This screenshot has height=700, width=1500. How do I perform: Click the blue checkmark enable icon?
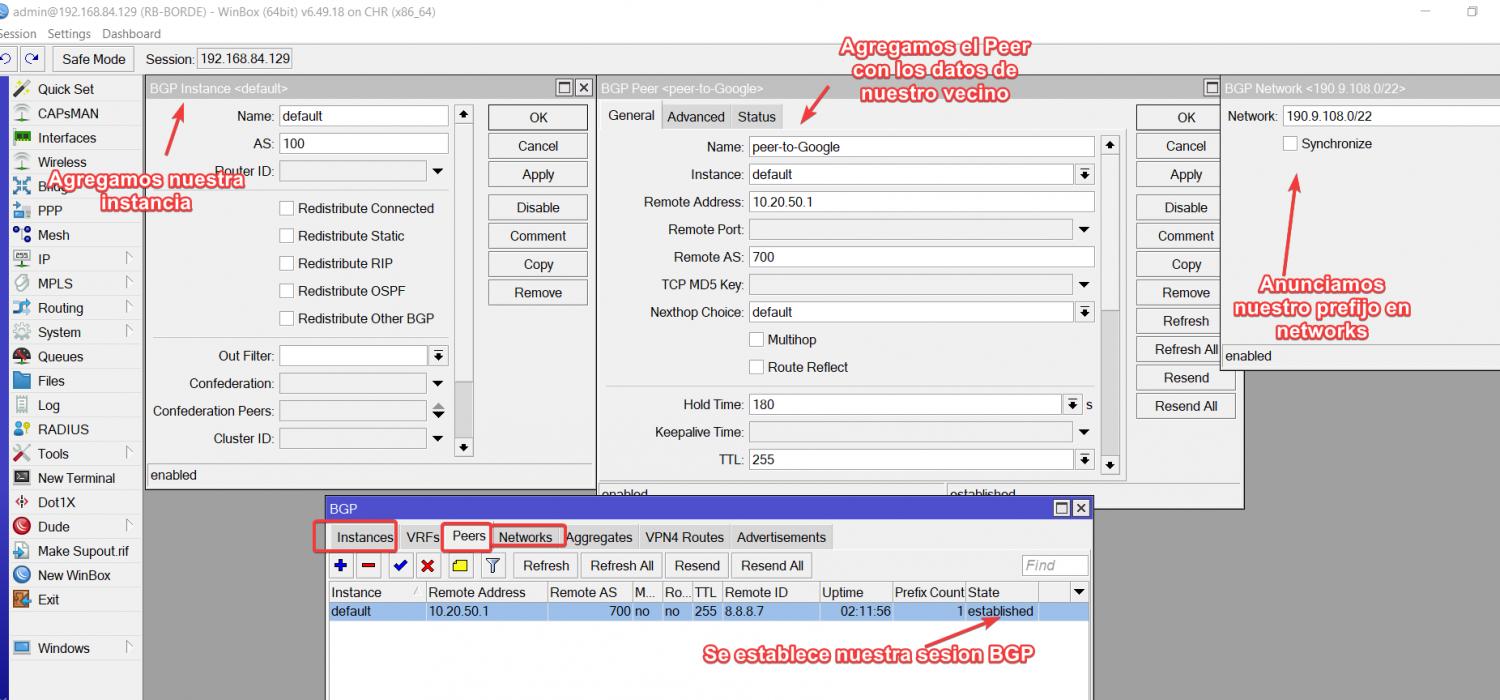[400, 566]
